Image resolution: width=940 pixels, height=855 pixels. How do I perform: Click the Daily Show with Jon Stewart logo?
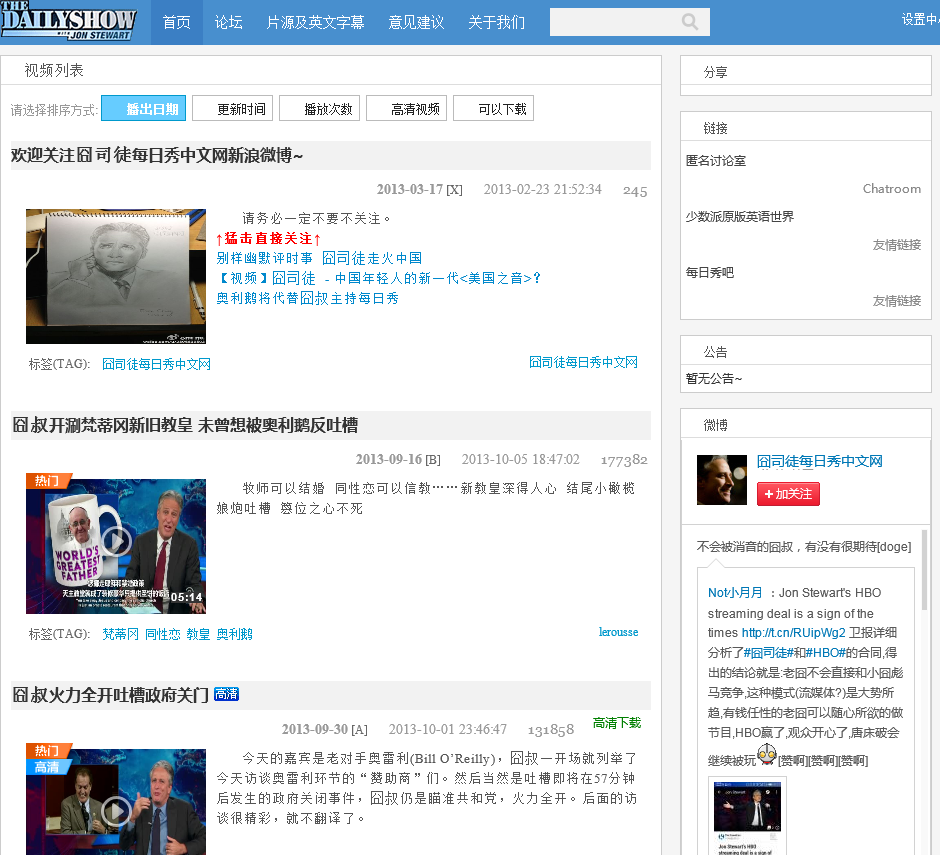point(68,21)
